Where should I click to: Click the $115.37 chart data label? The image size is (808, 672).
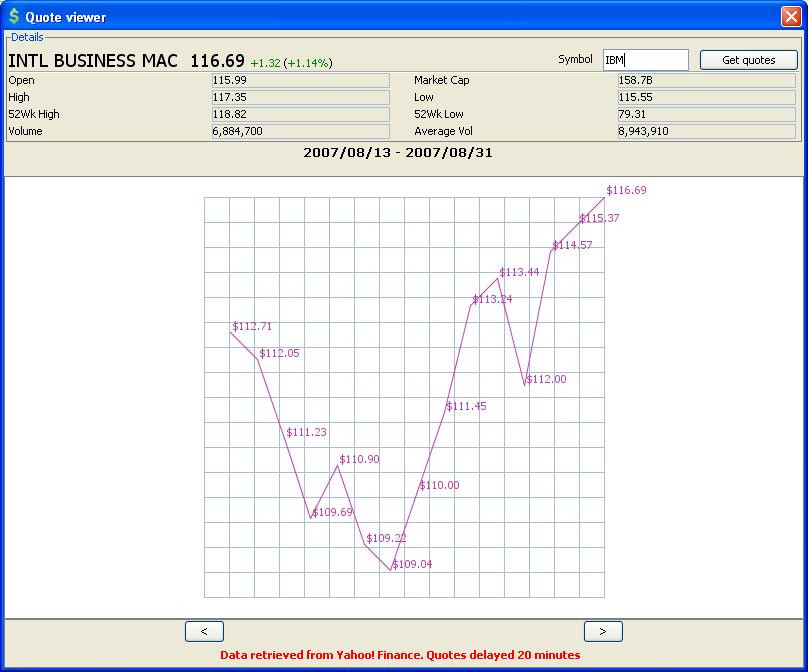[x=599, y=218]
